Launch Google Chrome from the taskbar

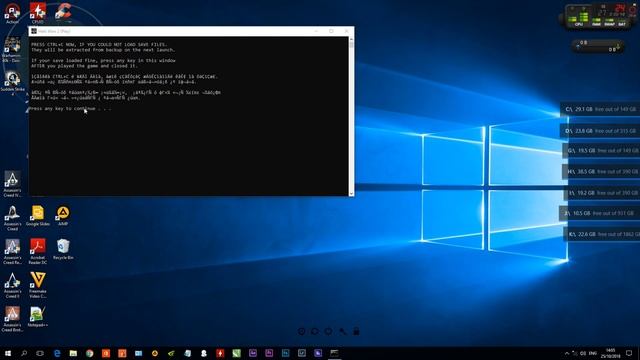coord(90,353)
